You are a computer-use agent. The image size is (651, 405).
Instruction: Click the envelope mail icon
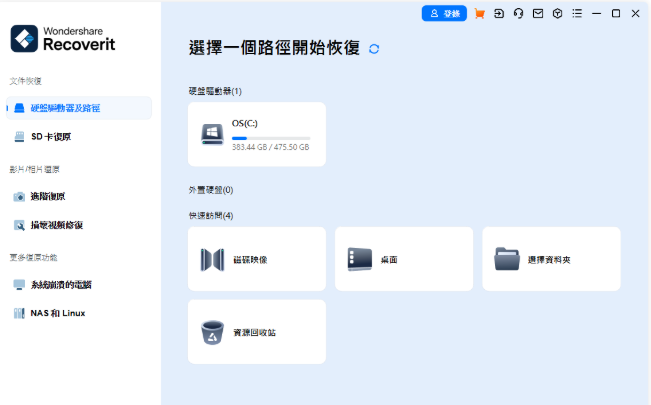[x=538, y=14]
